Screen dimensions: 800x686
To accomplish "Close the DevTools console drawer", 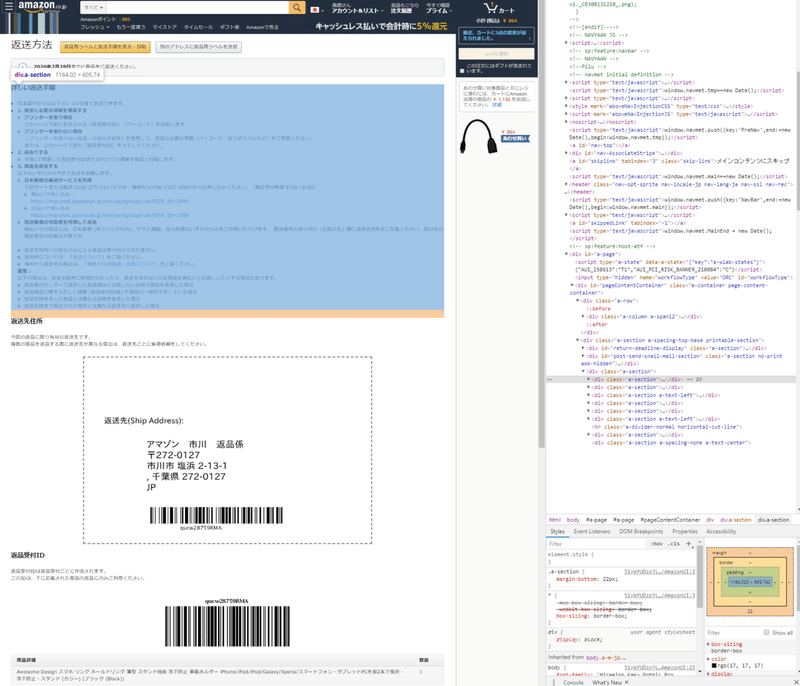I will coord(796,682).
